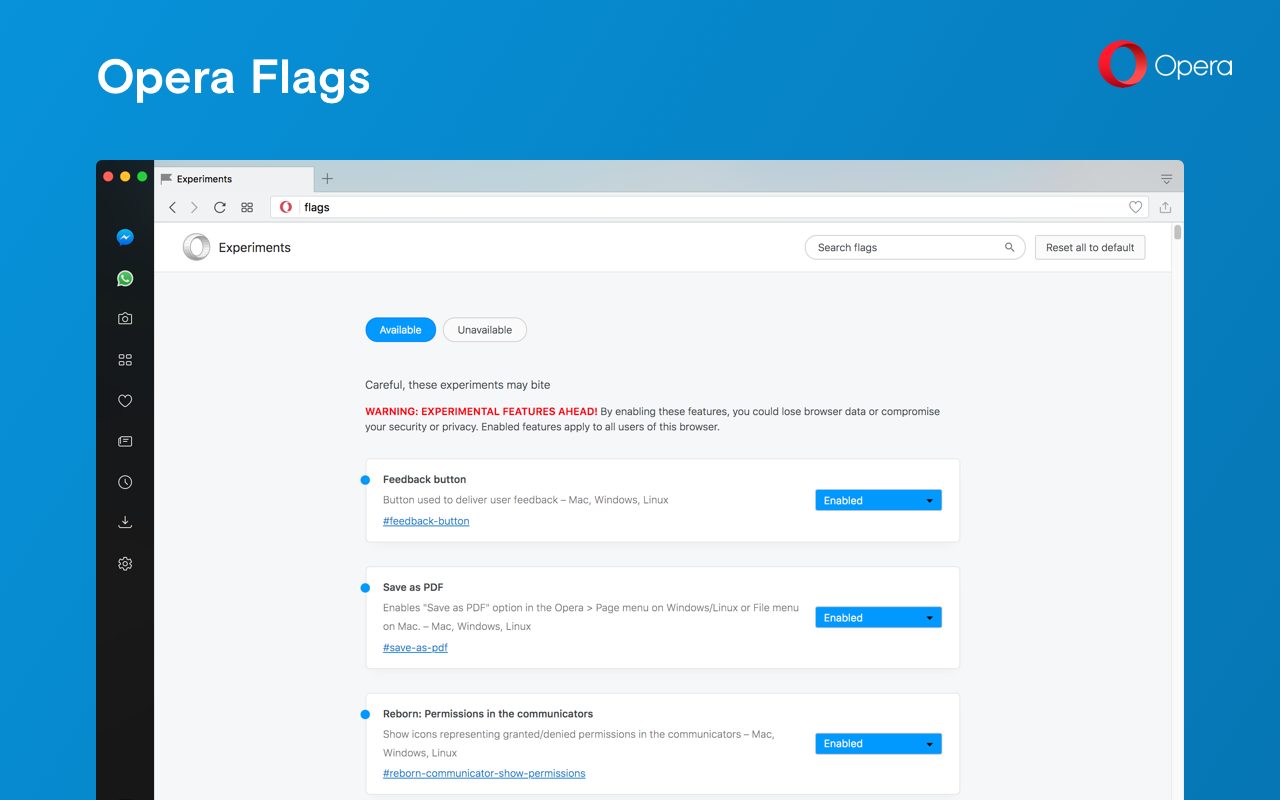Reload the Experiments page

(x=219, y=207)
